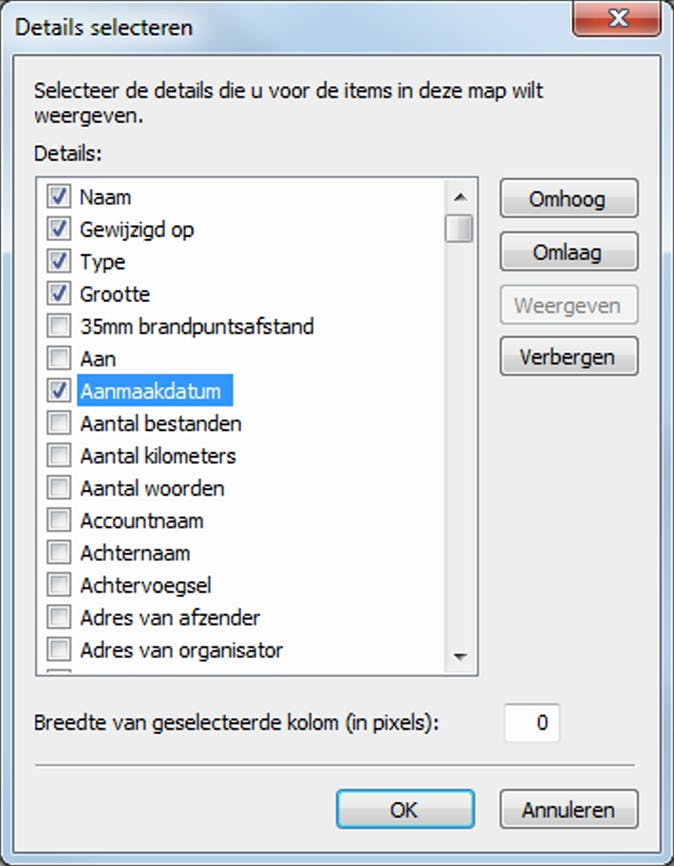Viewport: 674px width, 866px height.
Task: Cancel with the Annuleren button
Action: 567,809
